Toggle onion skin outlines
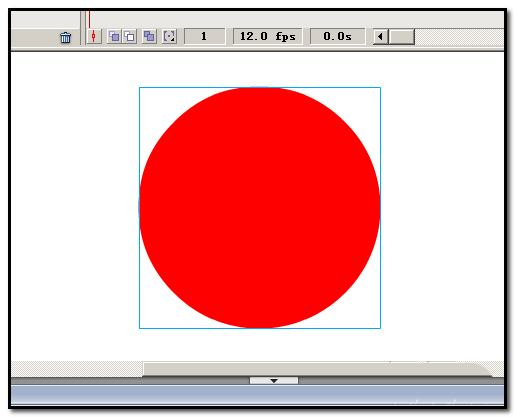 (x=129, y=36)
